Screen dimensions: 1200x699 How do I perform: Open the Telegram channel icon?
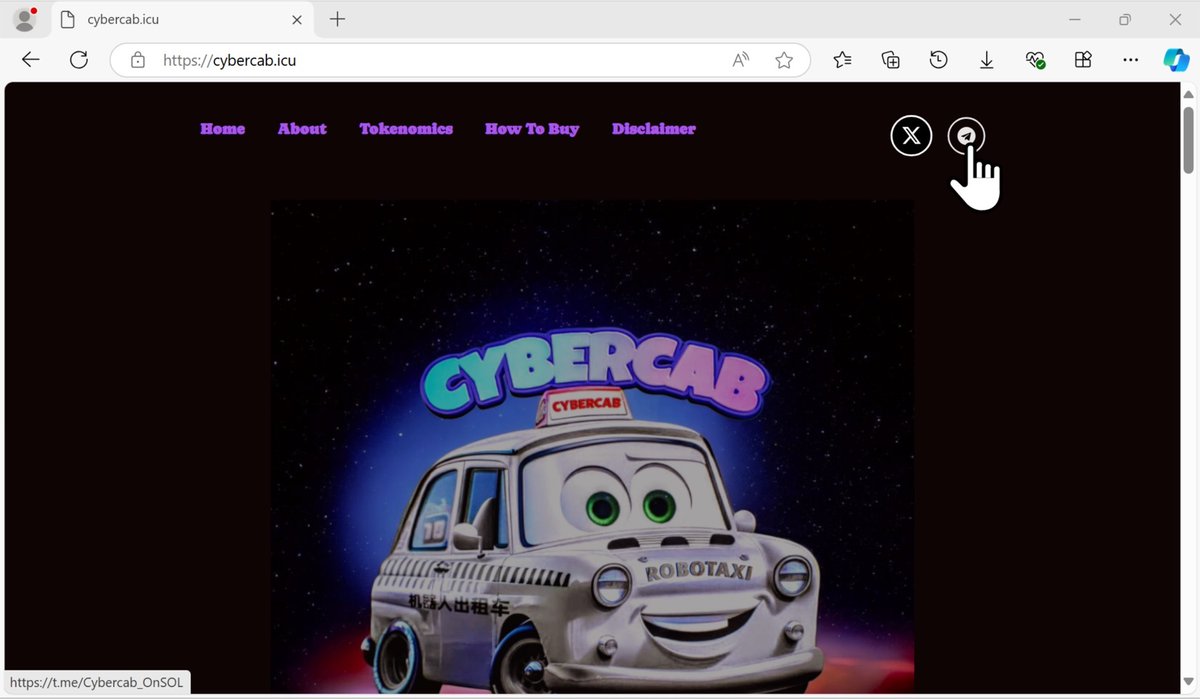click(965, 135)
